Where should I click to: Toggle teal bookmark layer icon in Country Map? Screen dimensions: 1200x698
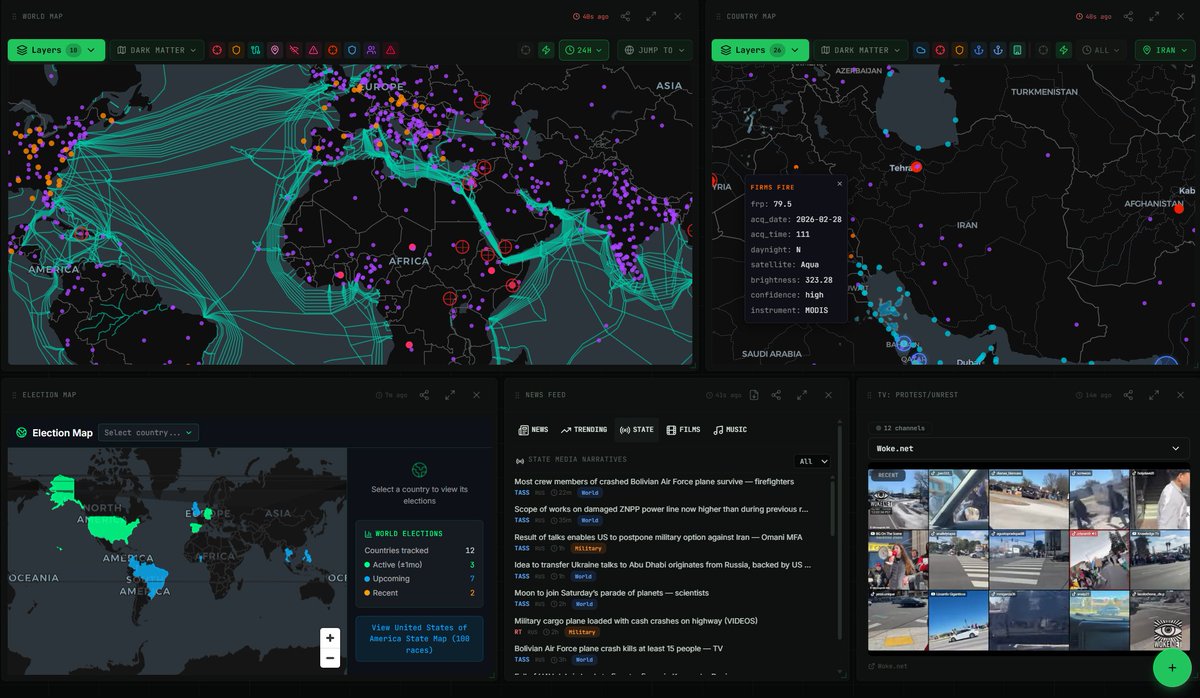point(1017,50)
